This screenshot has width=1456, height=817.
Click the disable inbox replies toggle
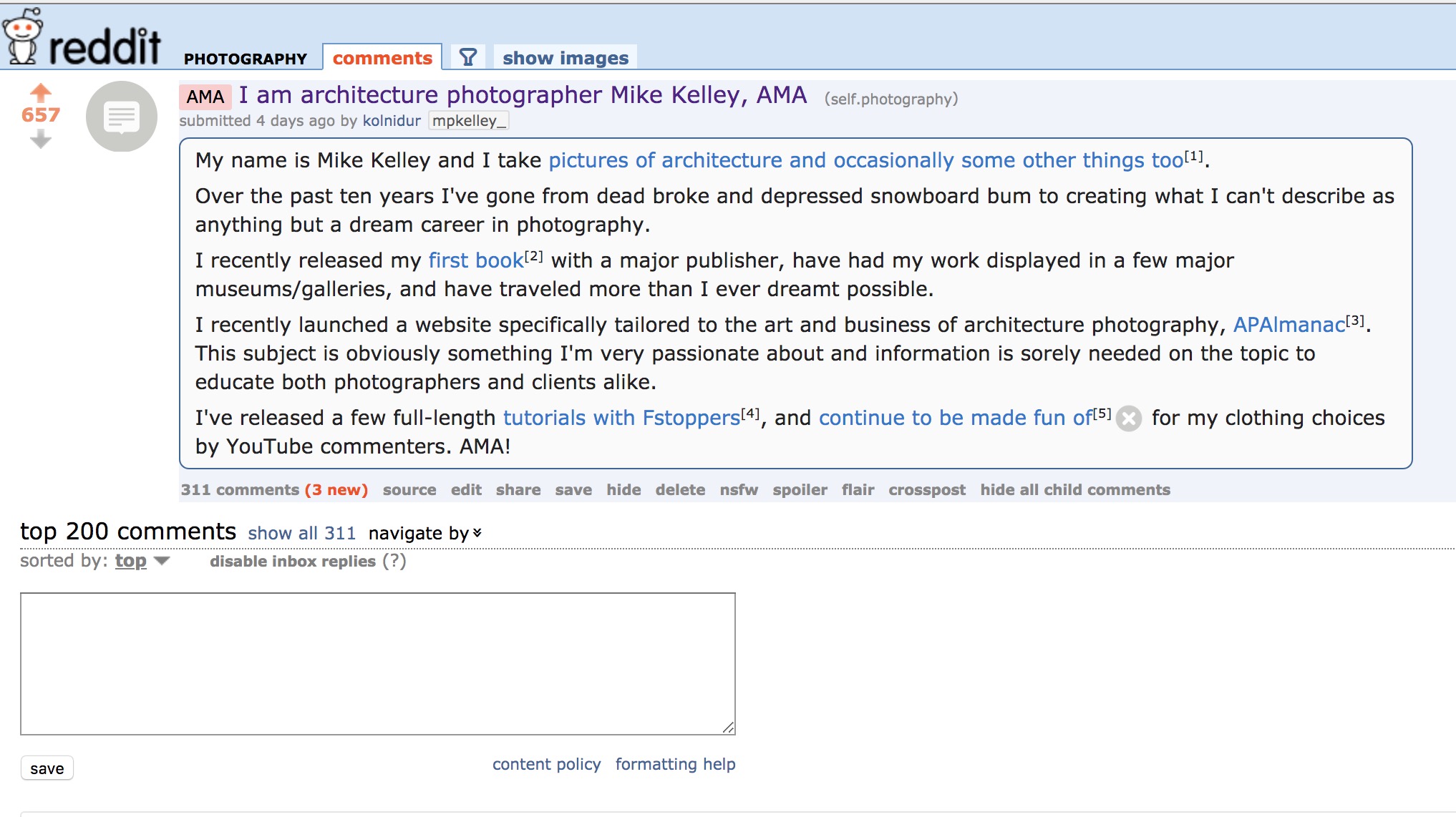tap(292, 561)
